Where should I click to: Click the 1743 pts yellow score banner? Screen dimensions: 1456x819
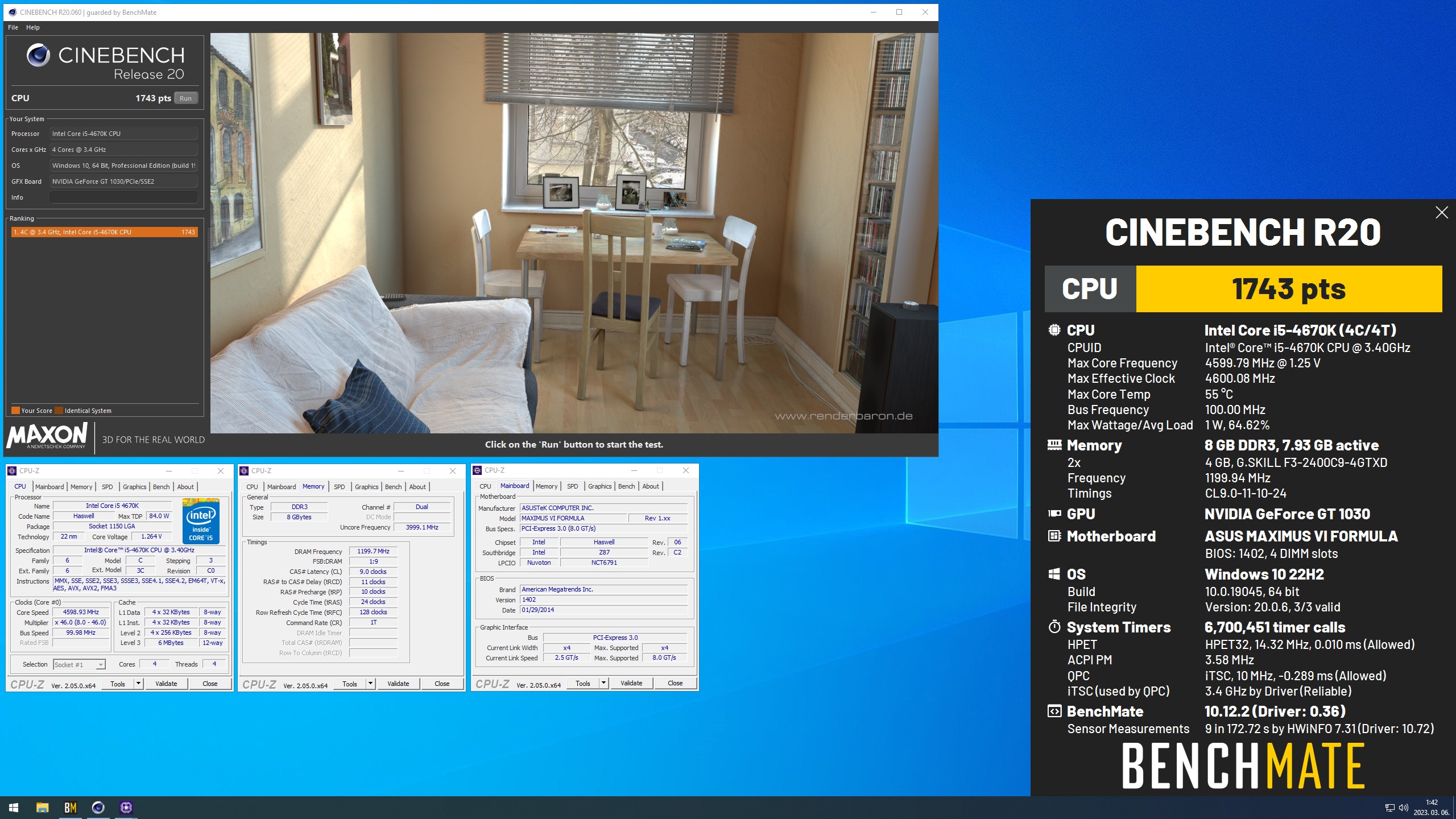(1289, 289)
